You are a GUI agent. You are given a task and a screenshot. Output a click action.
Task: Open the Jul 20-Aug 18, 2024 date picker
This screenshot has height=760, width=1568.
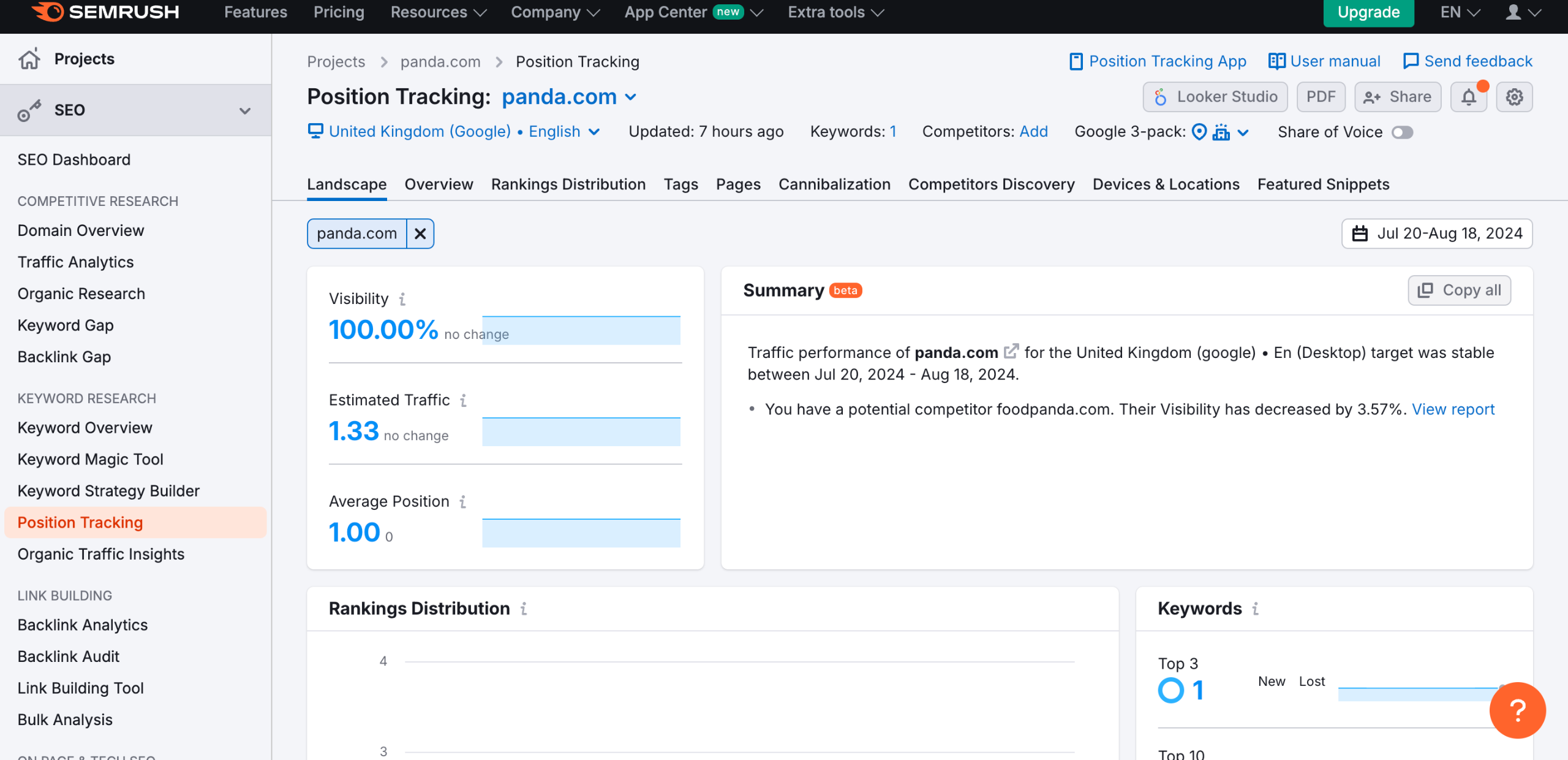[1437, 234]
